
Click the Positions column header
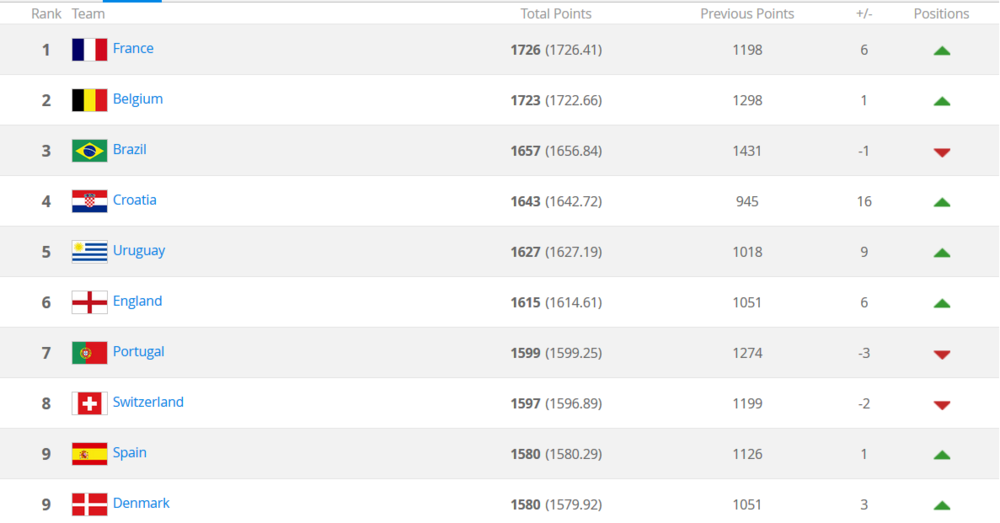[941, 14]
